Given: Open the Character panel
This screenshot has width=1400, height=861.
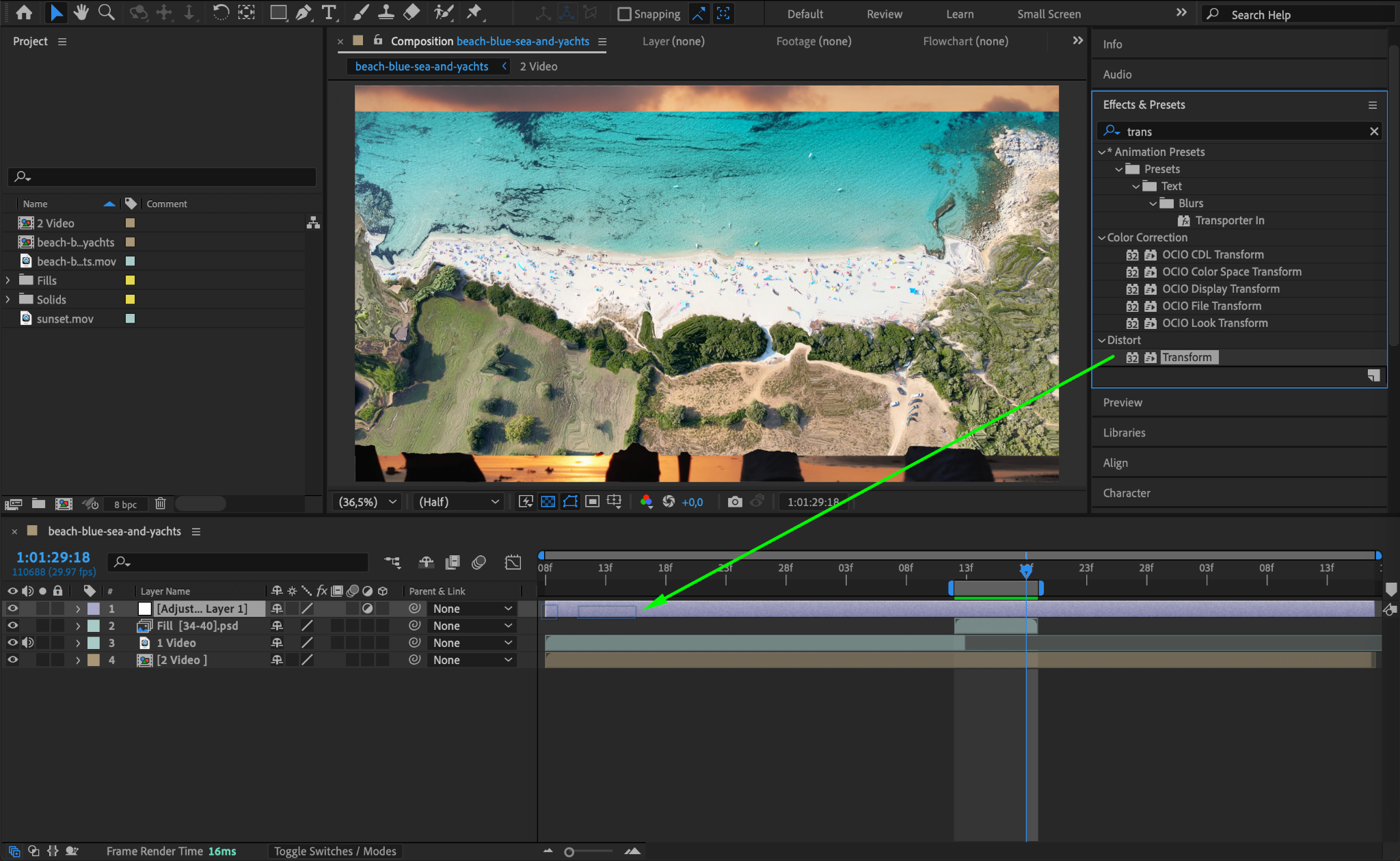Looking at the screenshot, I should [1126, 493].
